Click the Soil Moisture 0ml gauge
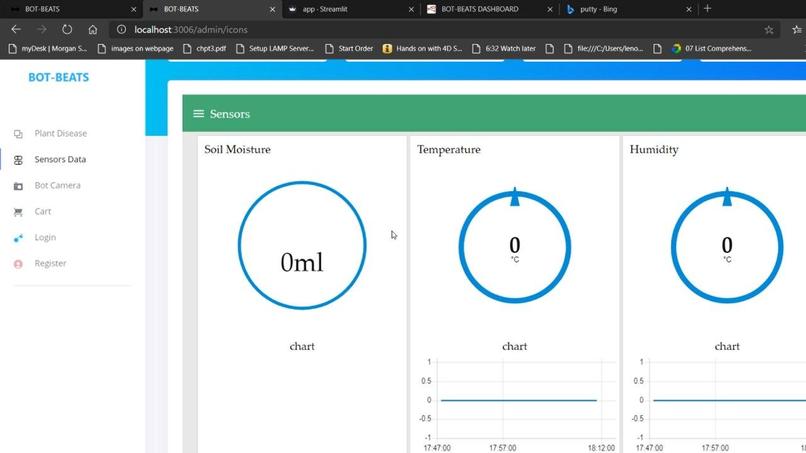 pos(302,245)
